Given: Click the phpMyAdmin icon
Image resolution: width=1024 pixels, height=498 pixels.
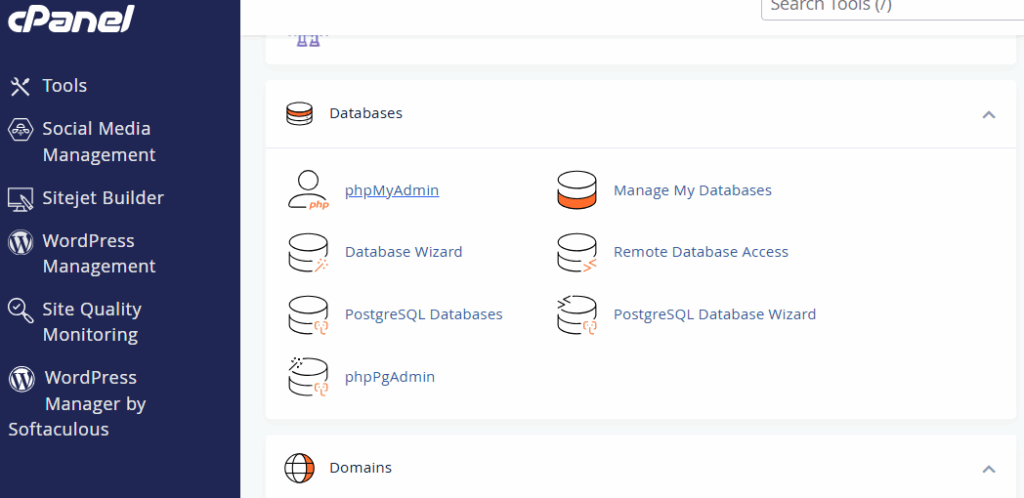Looking at the screenshot, I should tap(308, 190).
